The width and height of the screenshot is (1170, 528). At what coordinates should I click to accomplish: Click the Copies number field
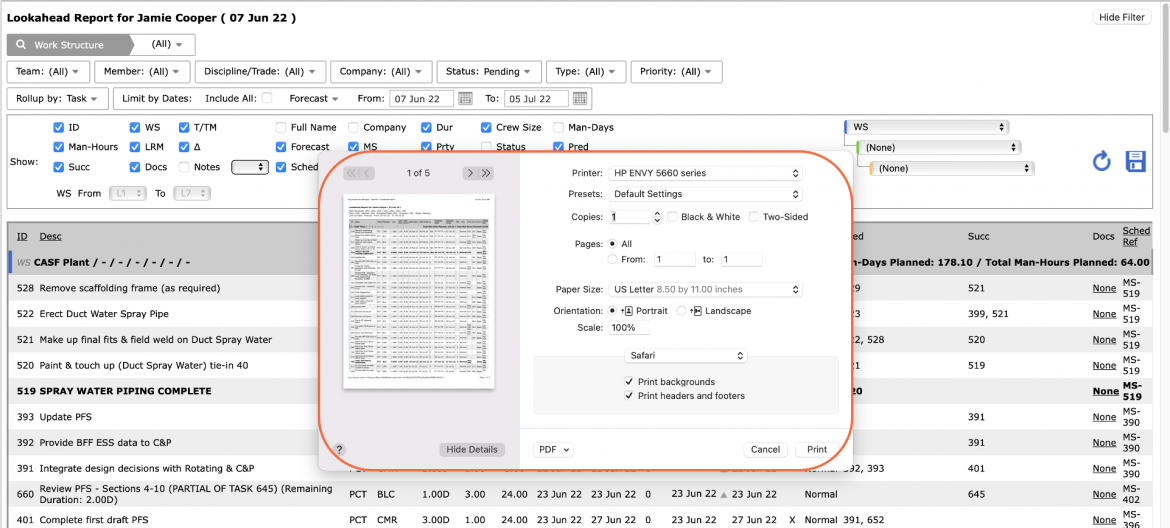[630, 217]
